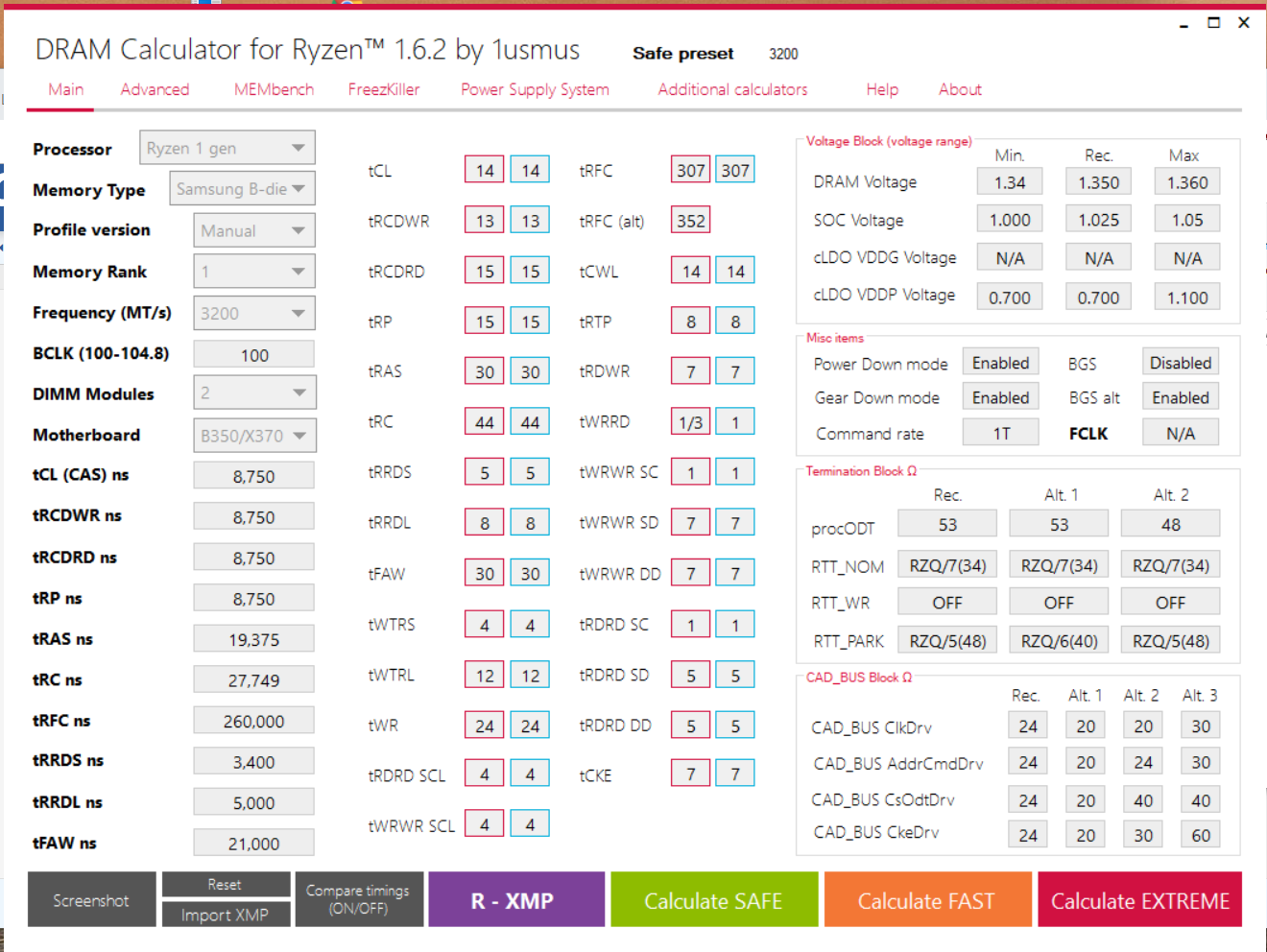
Task: Switch to the Power Supply System tab
Action: click(535, 89)
